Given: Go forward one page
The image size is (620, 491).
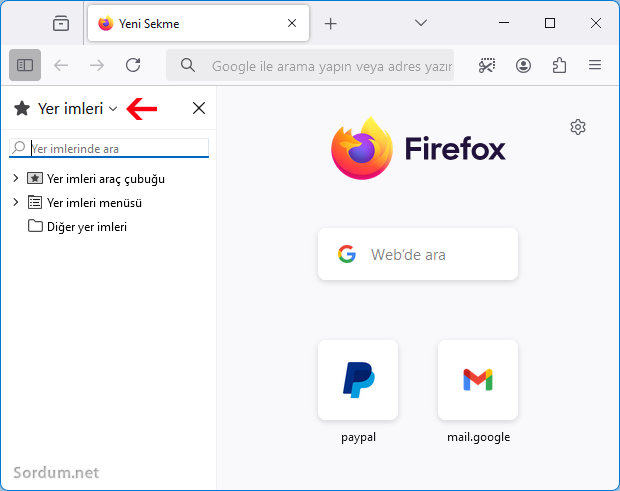Looking at the screenshot, I should click(x=97, y=65).
